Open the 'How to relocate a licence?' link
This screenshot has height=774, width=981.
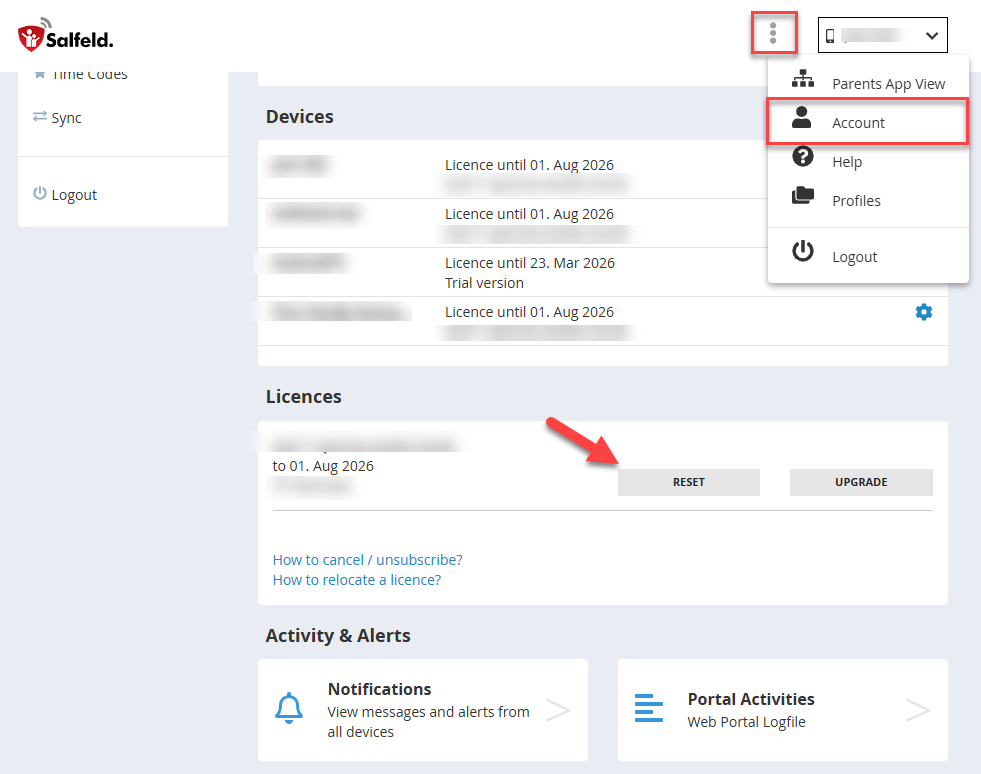pos(356,580)
